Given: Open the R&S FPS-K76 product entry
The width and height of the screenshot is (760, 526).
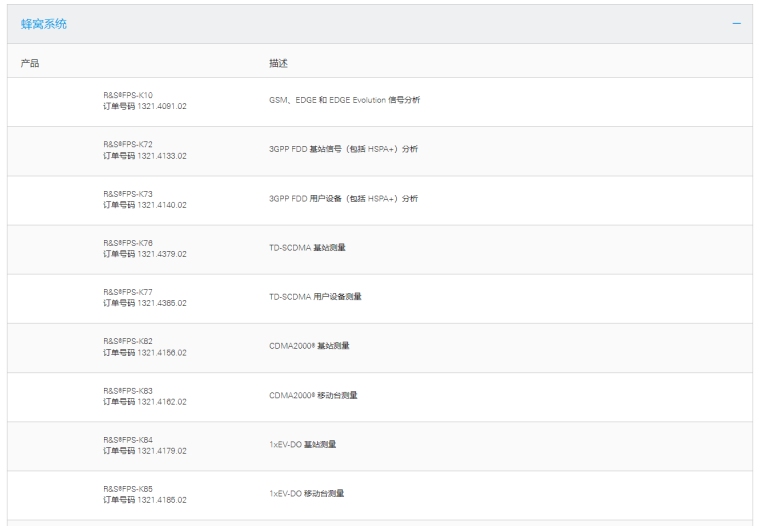Looking at the screenshot, I should (128, 242).
